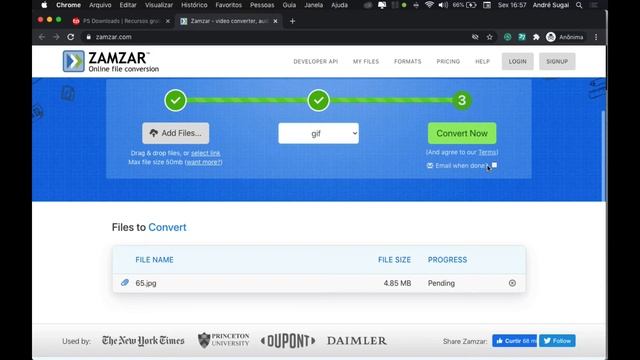This screenshot has height=360, width=640.
Task: Click the step 3 circle
Action: pos(462,100)
